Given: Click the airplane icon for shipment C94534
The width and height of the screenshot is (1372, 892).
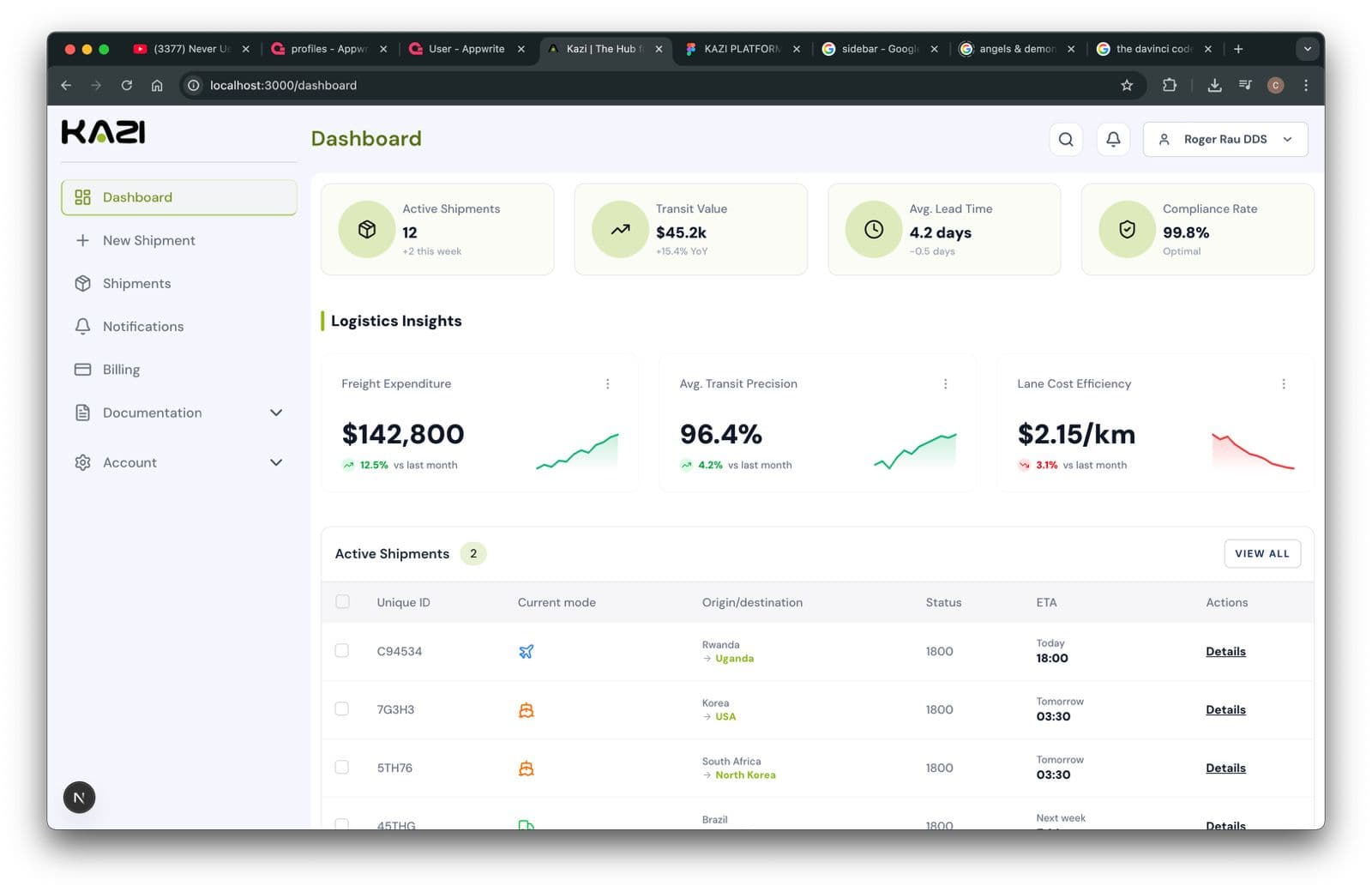Looking at the screenshot, I should (x=526, y=651).
